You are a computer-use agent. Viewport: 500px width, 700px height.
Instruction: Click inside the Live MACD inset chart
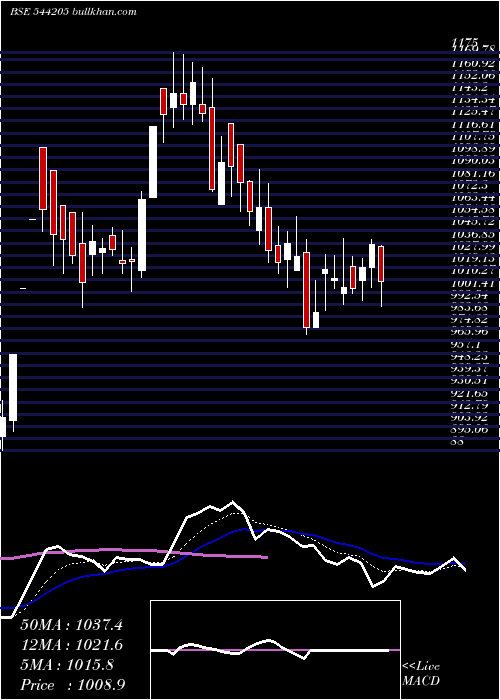[x=275, y=650]
